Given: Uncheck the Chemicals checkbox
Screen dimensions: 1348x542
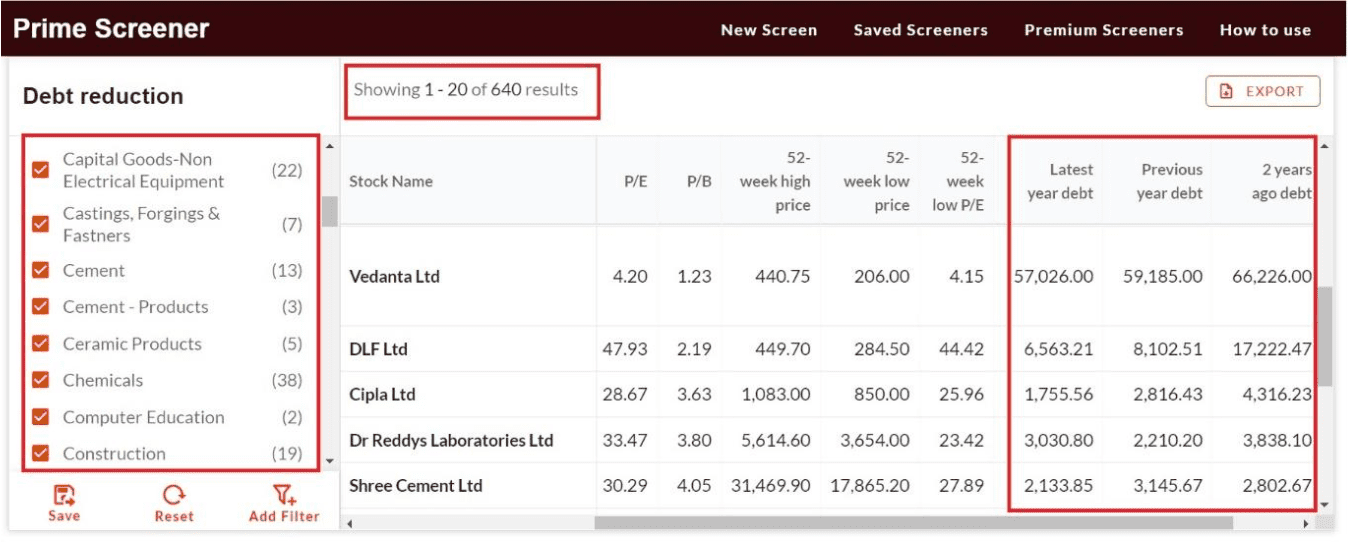Looking at the screenshot, I should (41, 380).
